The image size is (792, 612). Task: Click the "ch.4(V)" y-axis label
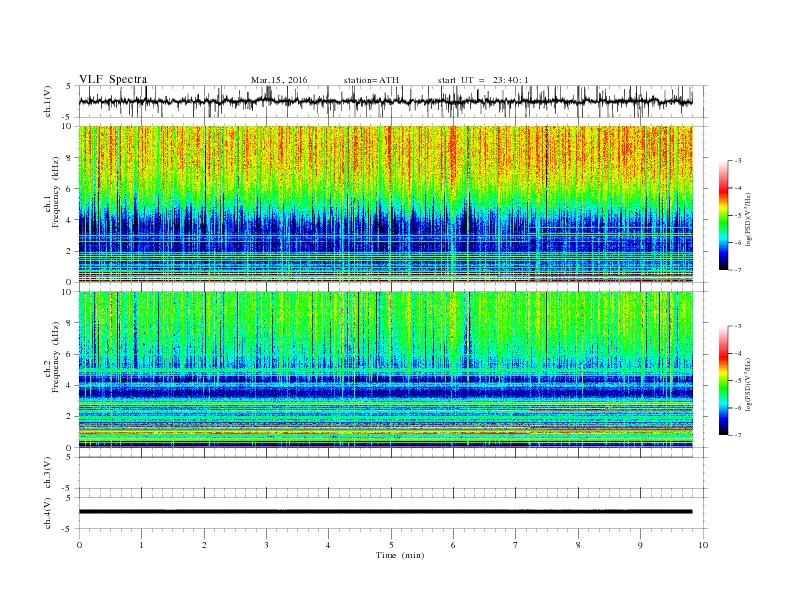click(x=48, y=513)
